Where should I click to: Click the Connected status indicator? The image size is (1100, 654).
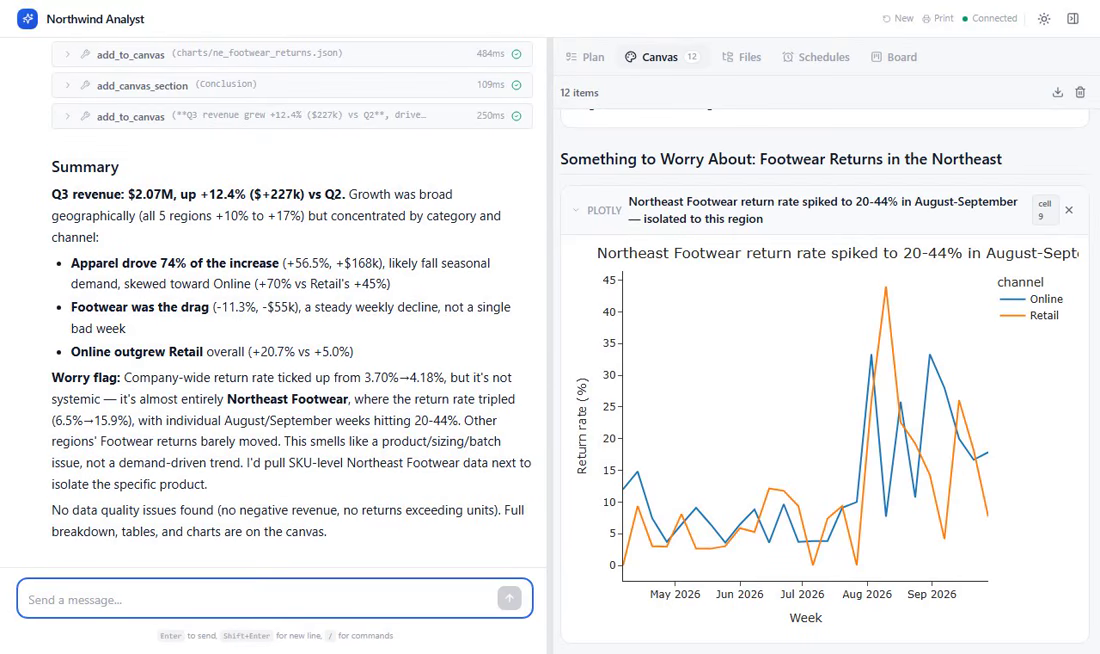990,18
